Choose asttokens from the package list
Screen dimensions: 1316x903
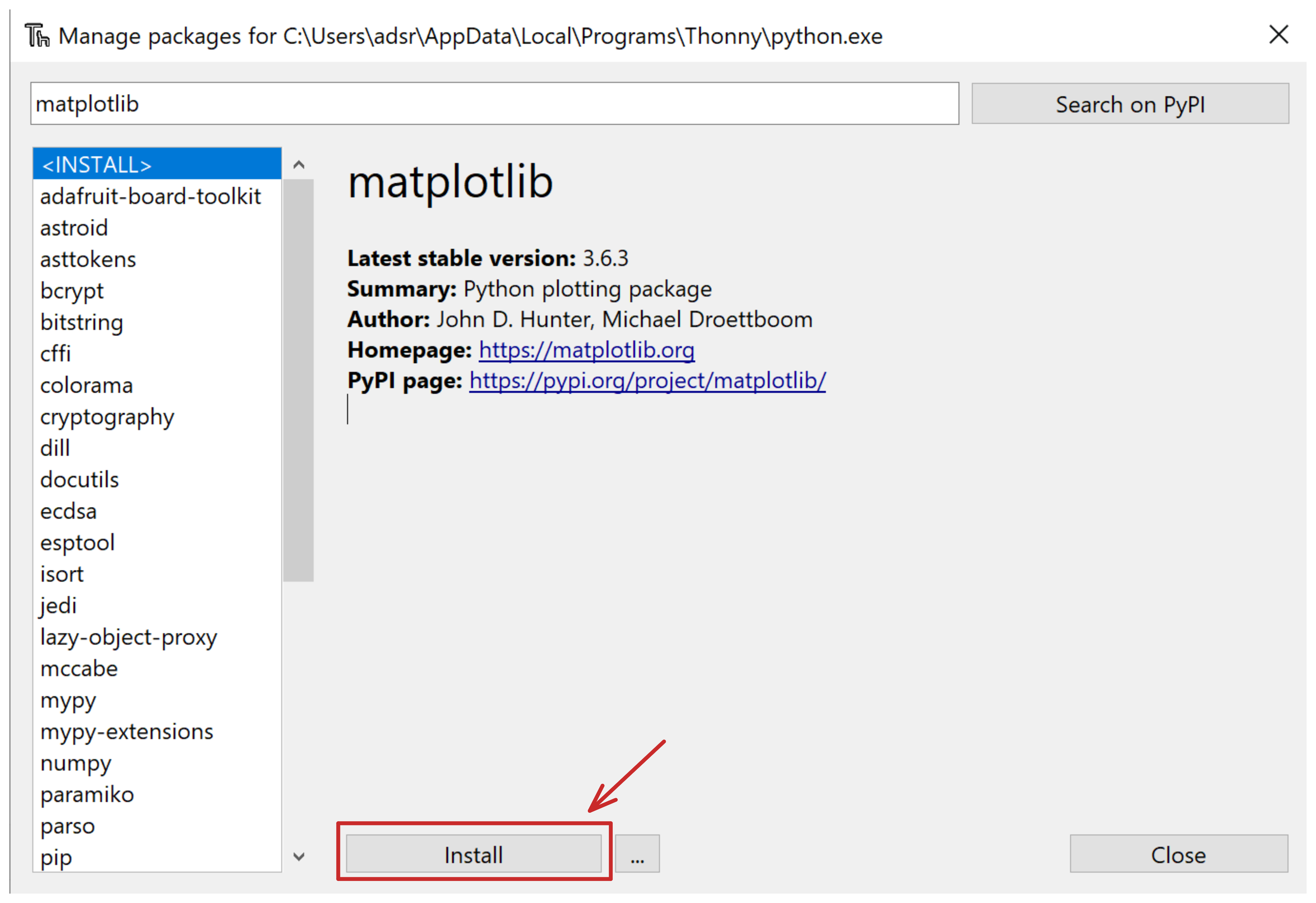click(x=157, y=259)
